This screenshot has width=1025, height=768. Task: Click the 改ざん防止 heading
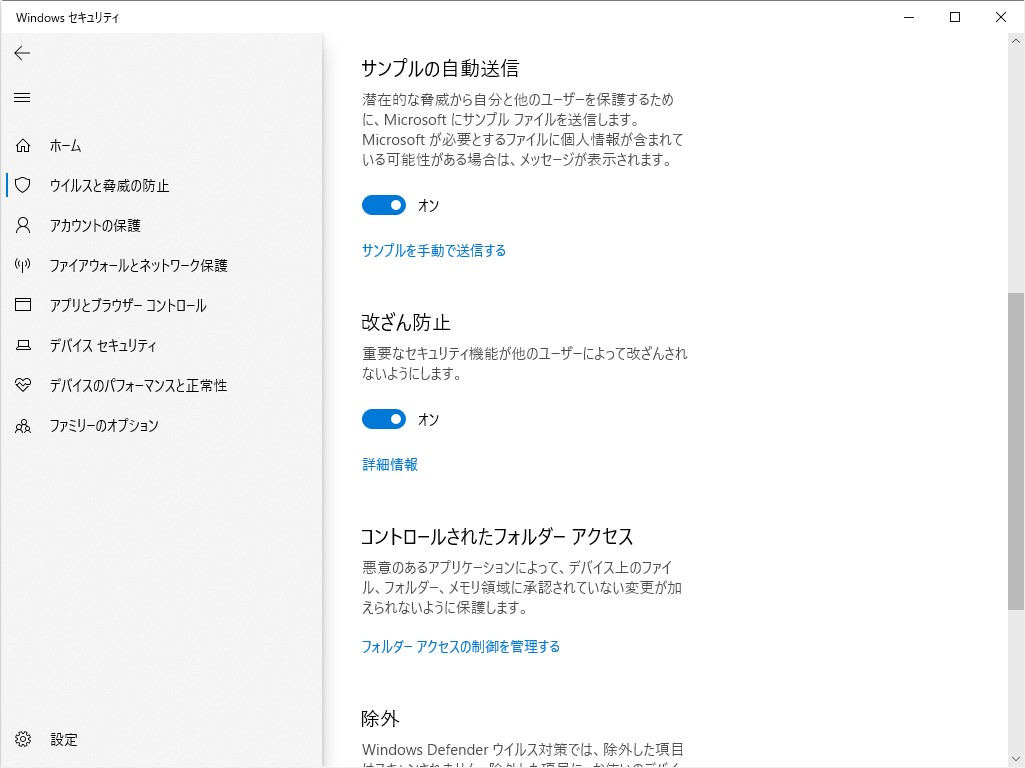[x=406, y=322]
